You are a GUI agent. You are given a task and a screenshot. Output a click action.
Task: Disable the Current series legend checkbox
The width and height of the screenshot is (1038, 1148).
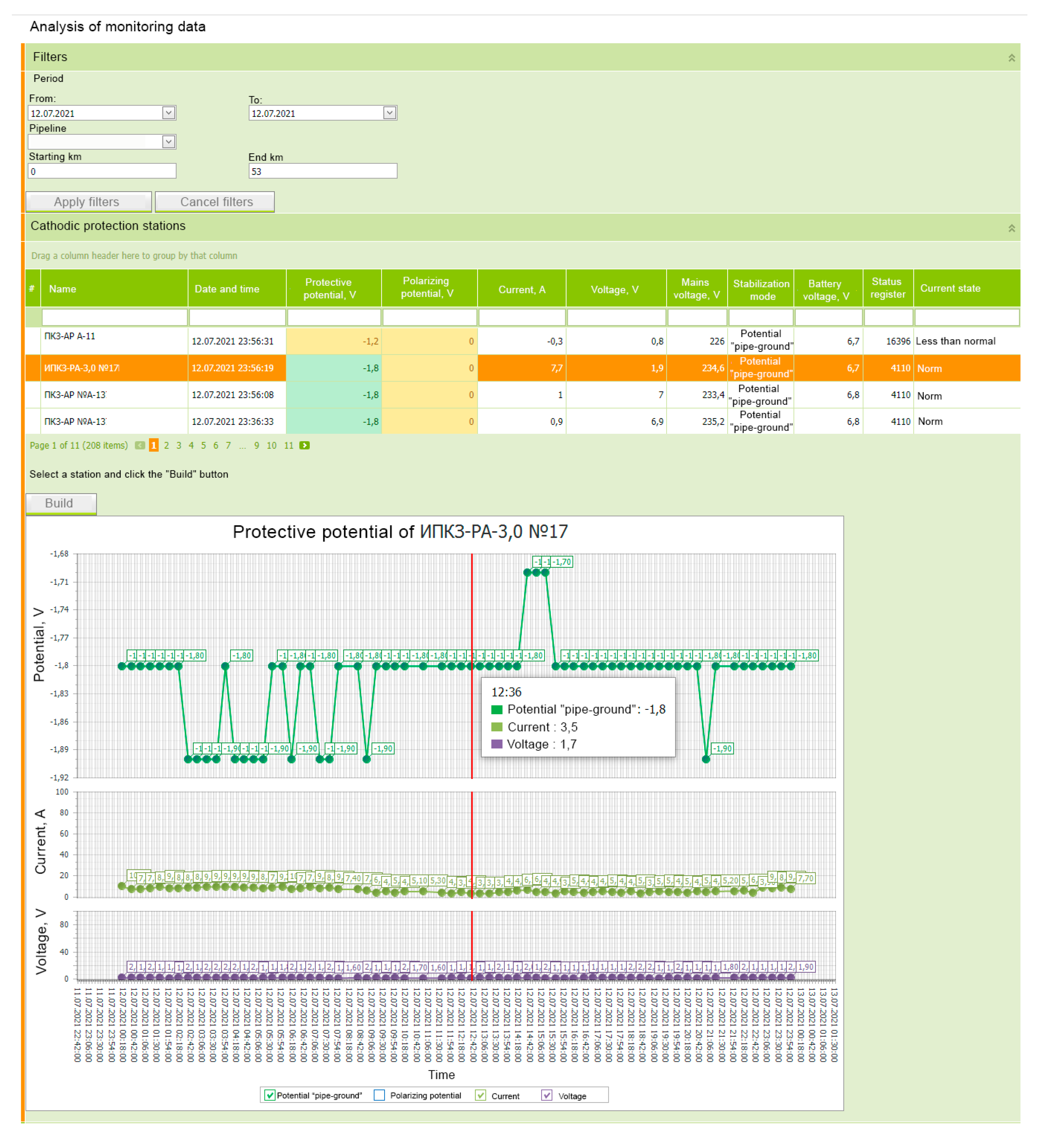point(480,1095)
